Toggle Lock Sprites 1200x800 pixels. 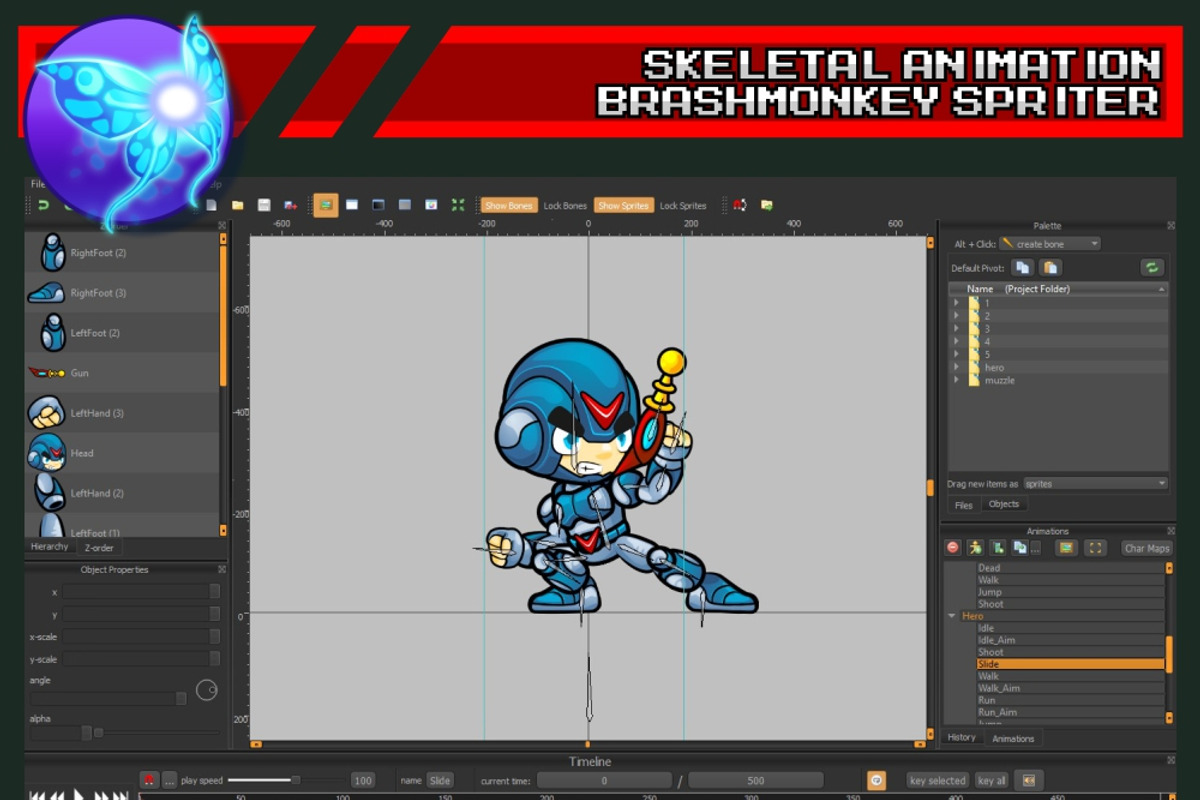pyautogui.click(x=683, y=206)
